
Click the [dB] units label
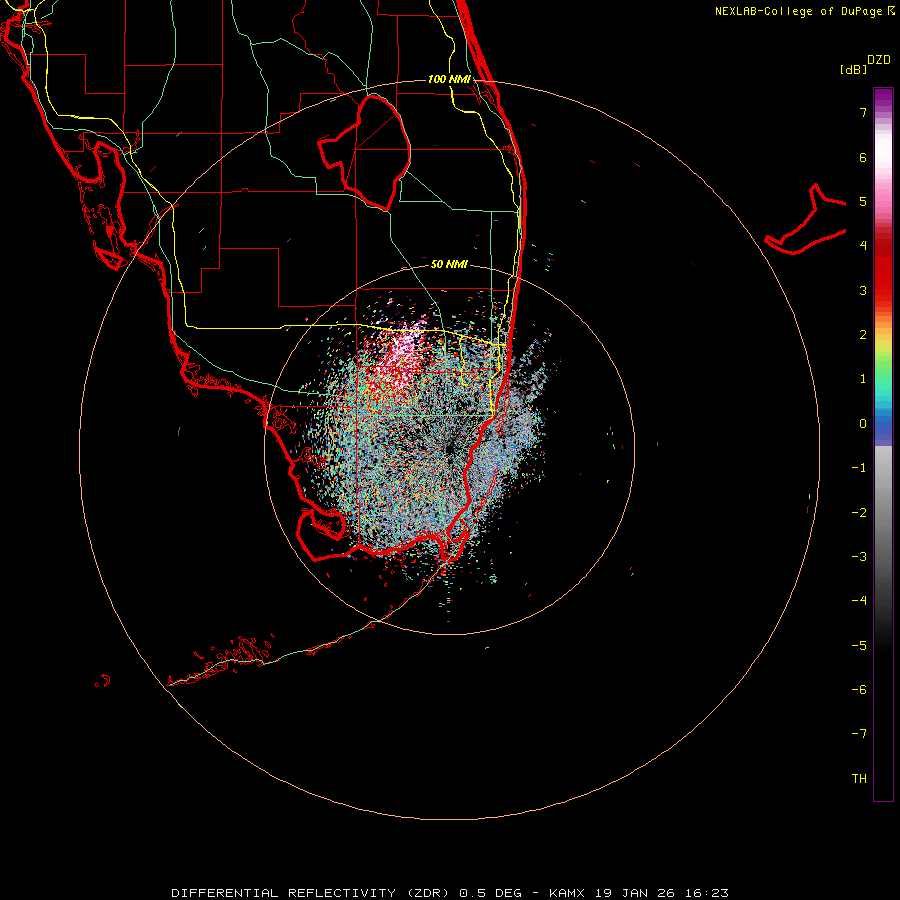pyautogui.click(x=854, y=69)
